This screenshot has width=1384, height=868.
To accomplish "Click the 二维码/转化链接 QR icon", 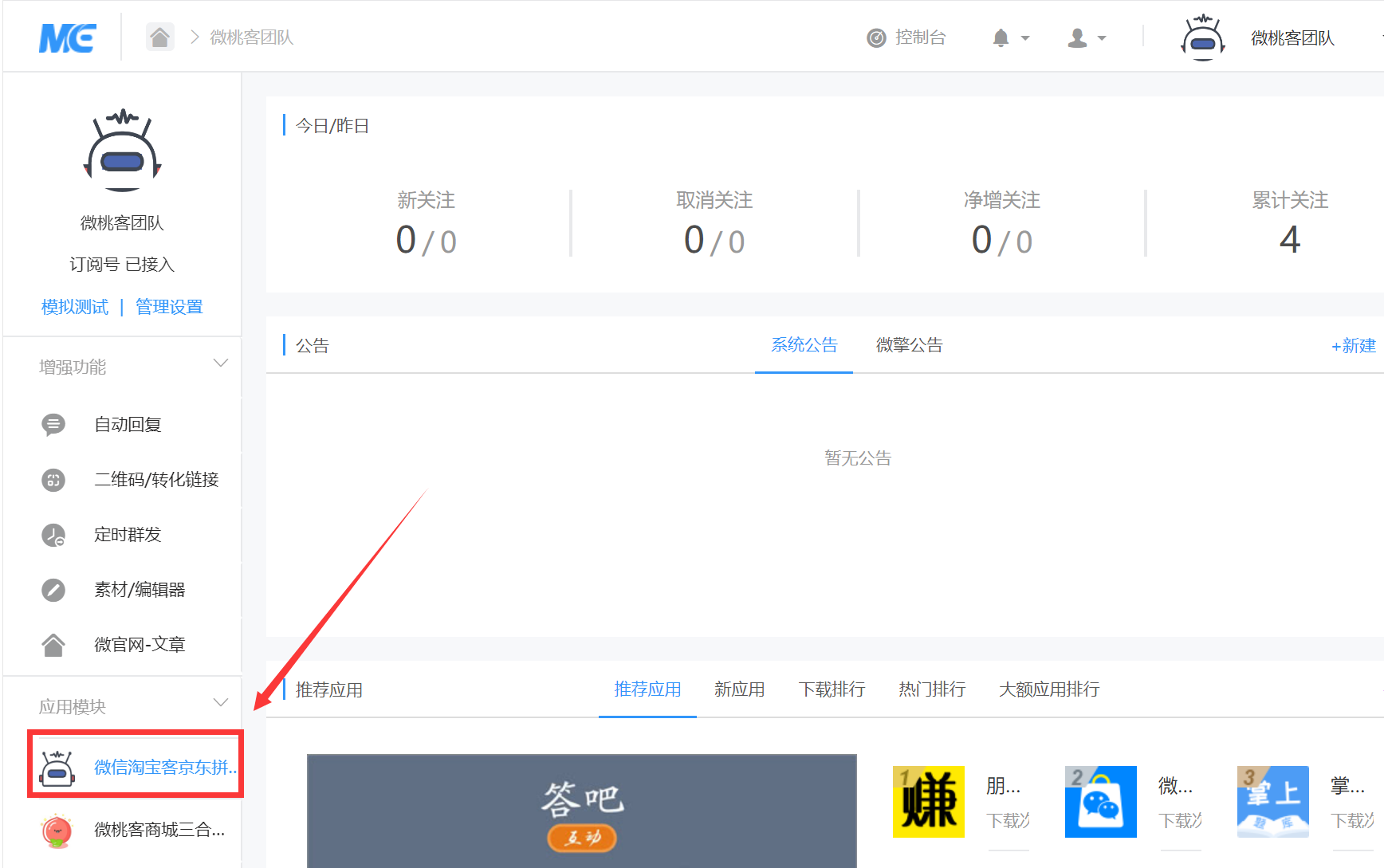I will pos(53,480).
